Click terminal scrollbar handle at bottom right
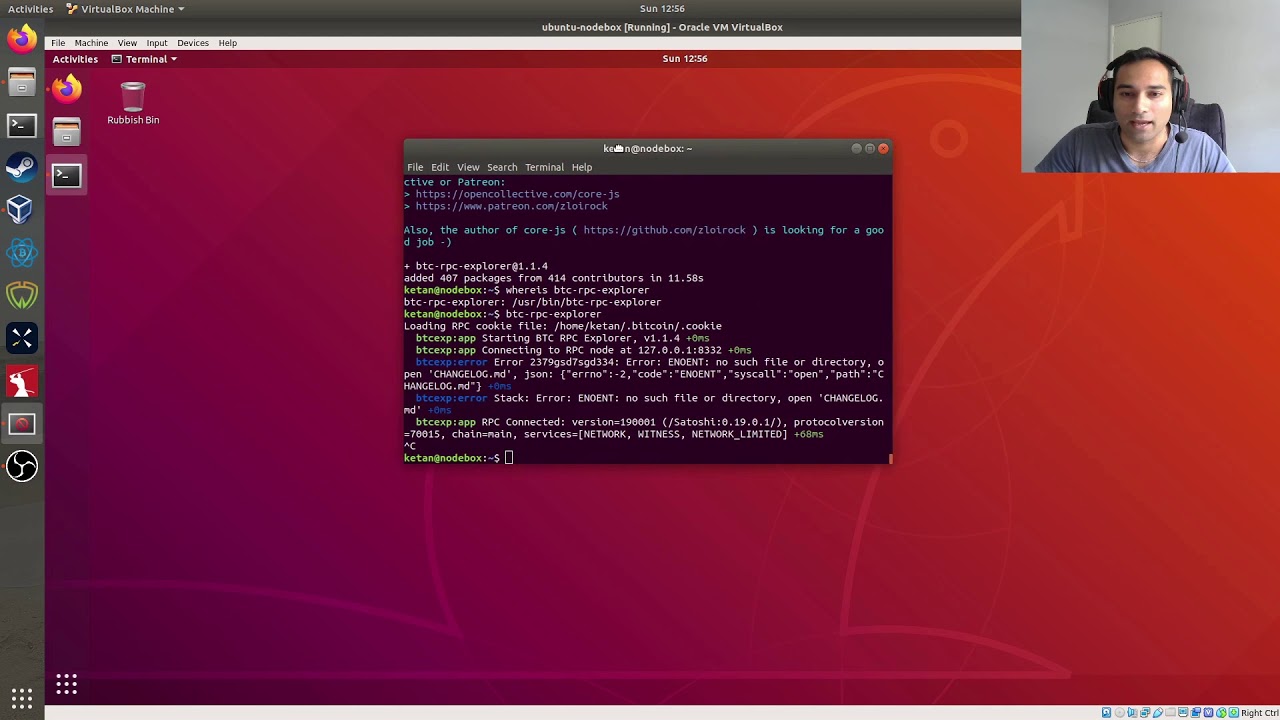1280x720 pixels. (x=890, y=459)
